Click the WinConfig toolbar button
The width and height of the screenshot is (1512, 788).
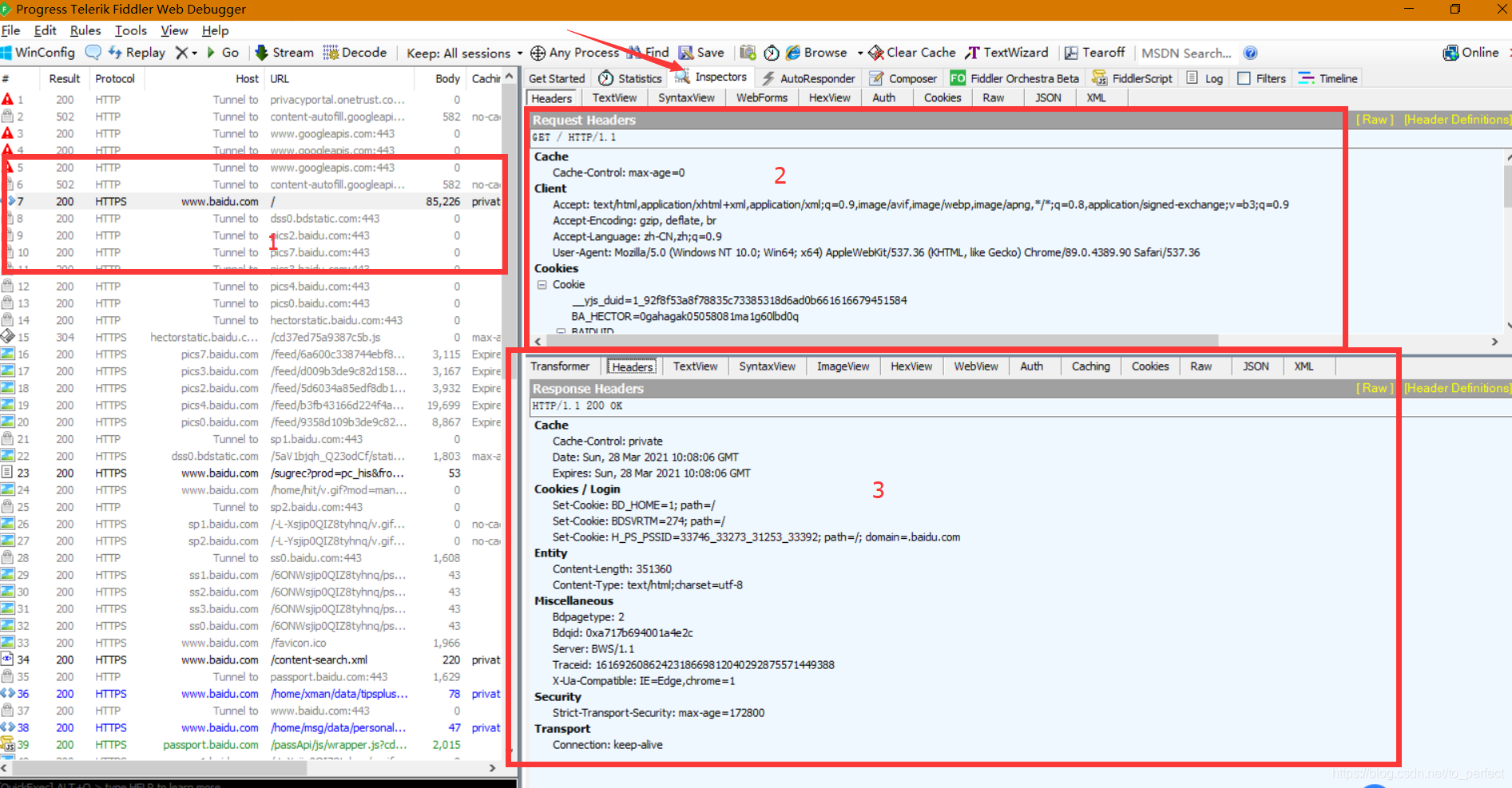point(38,53)
